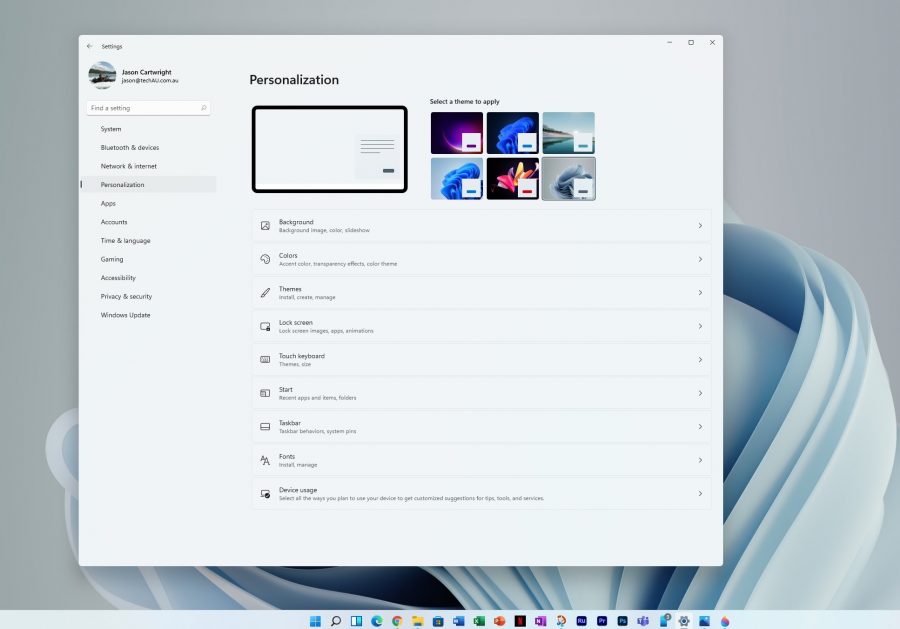
Task: Click the Windows Start button
Action: (x=315, y=621)
